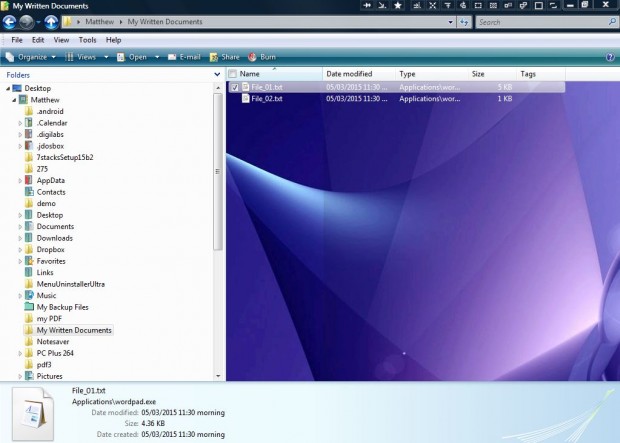Collapse the Folders pane chevron
This screenshot has width=620, height=443.
[x=217, y=74]
